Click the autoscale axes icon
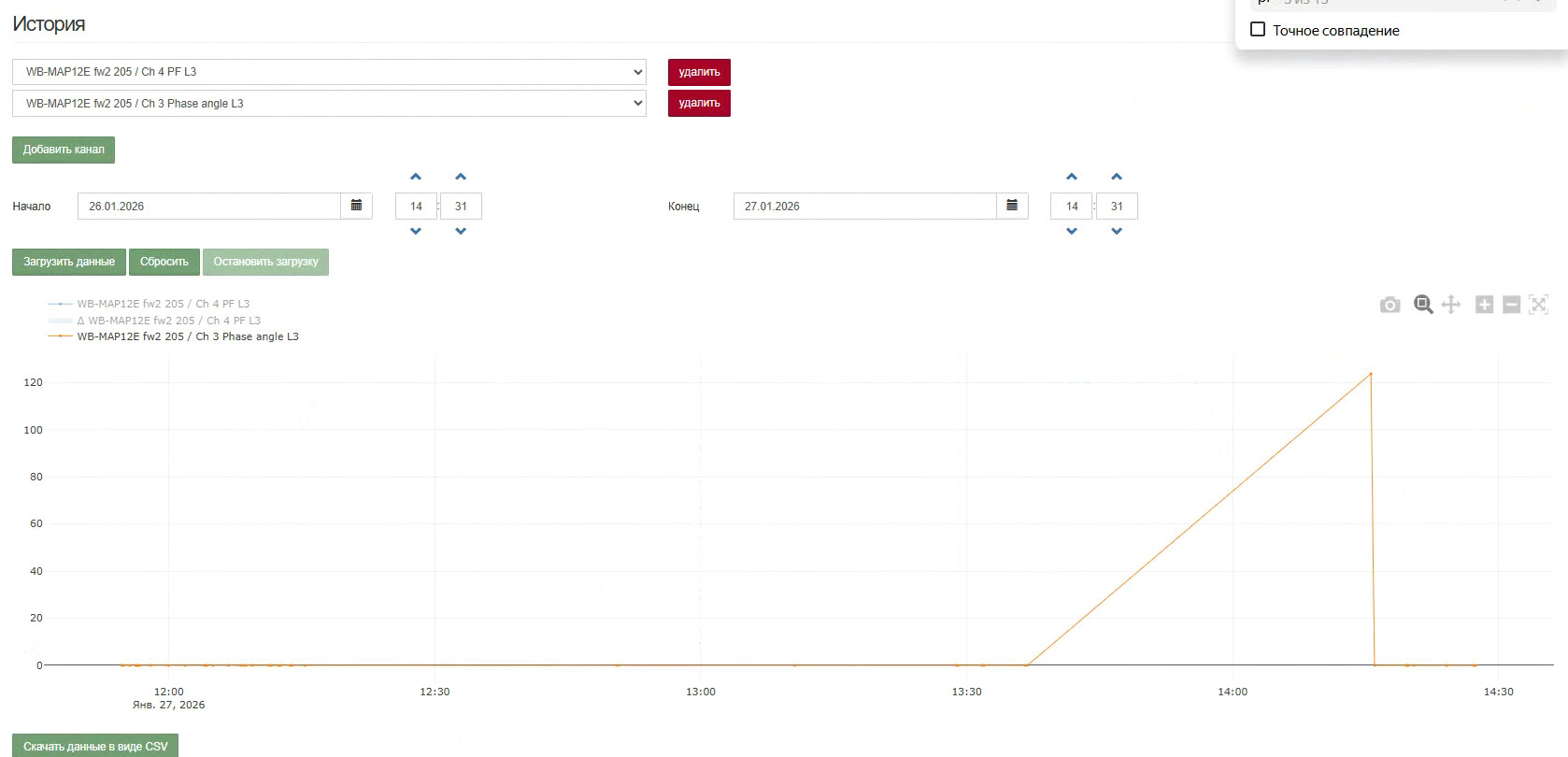The width and height of the screenshot is (1568, 757). 1538,305
